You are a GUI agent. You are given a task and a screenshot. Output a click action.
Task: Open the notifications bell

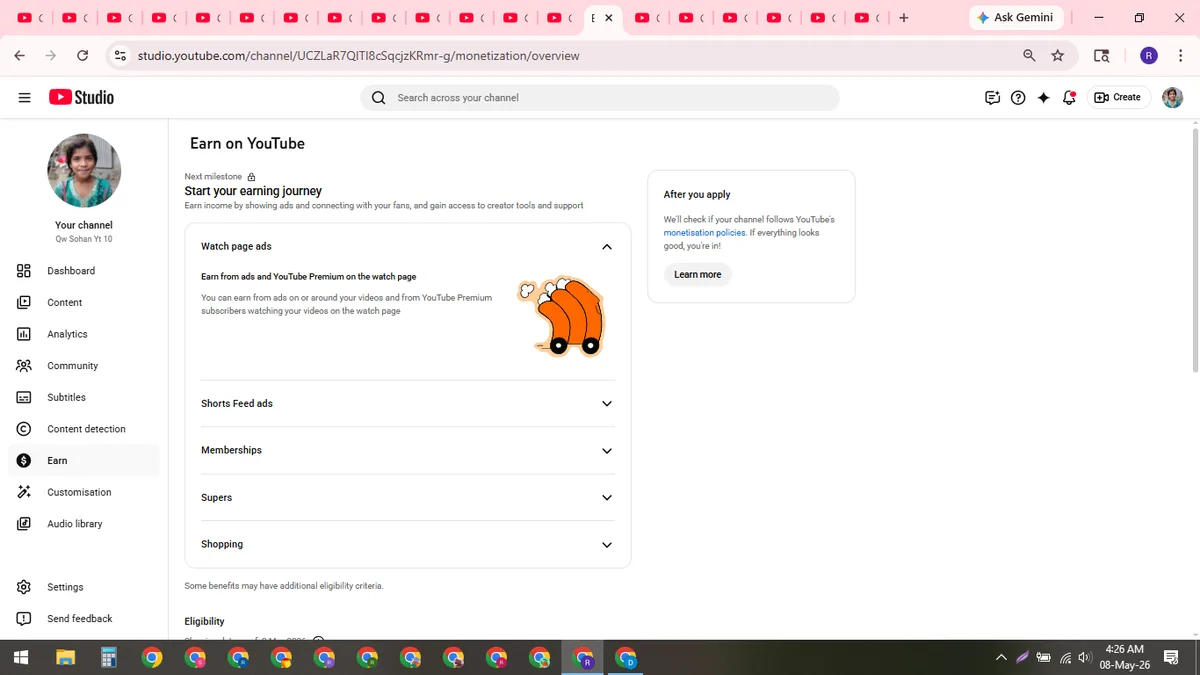pos(1069,97)
